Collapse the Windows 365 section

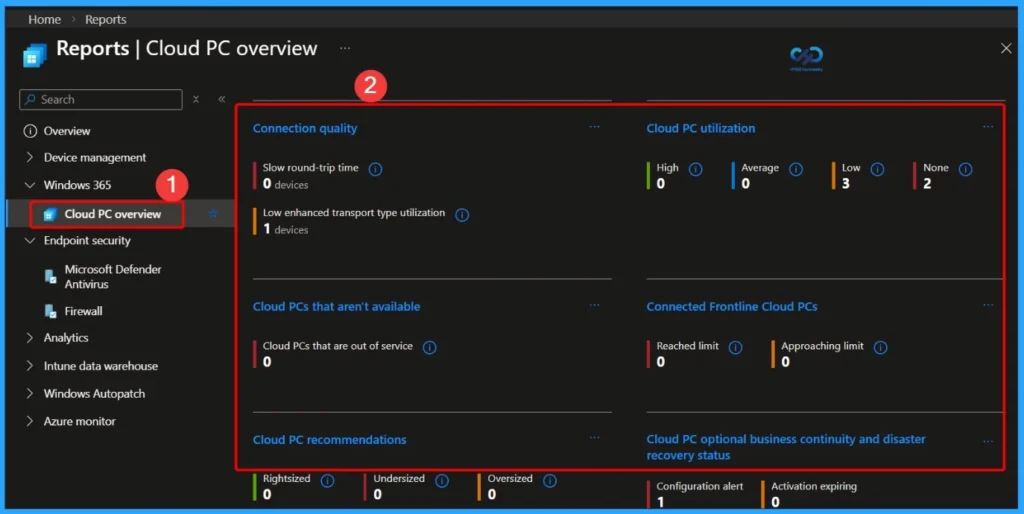pos(29,185)
